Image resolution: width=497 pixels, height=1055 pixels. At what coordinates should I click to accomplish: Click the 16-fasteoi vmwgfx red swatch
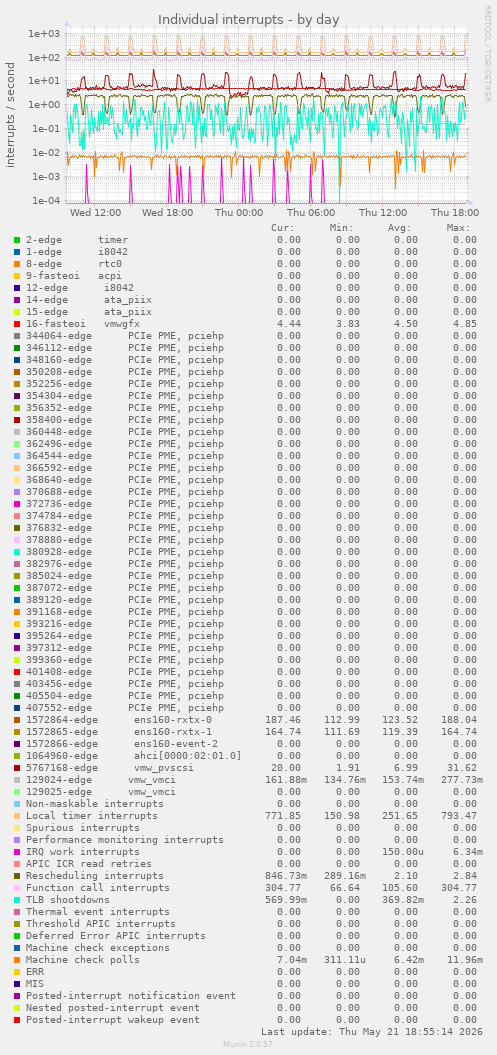(x=16, y=324)
